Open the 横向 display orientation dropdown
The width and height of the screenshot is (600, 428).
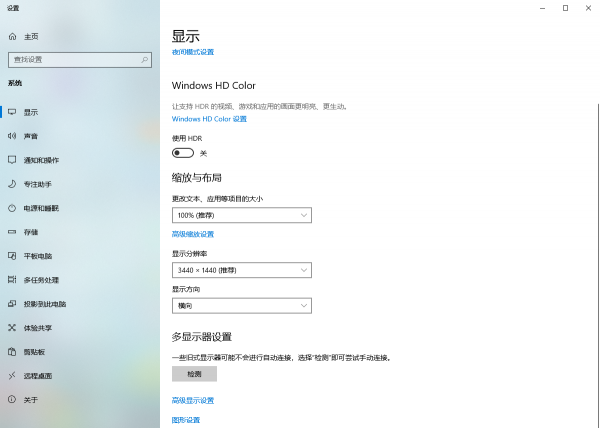242,306
